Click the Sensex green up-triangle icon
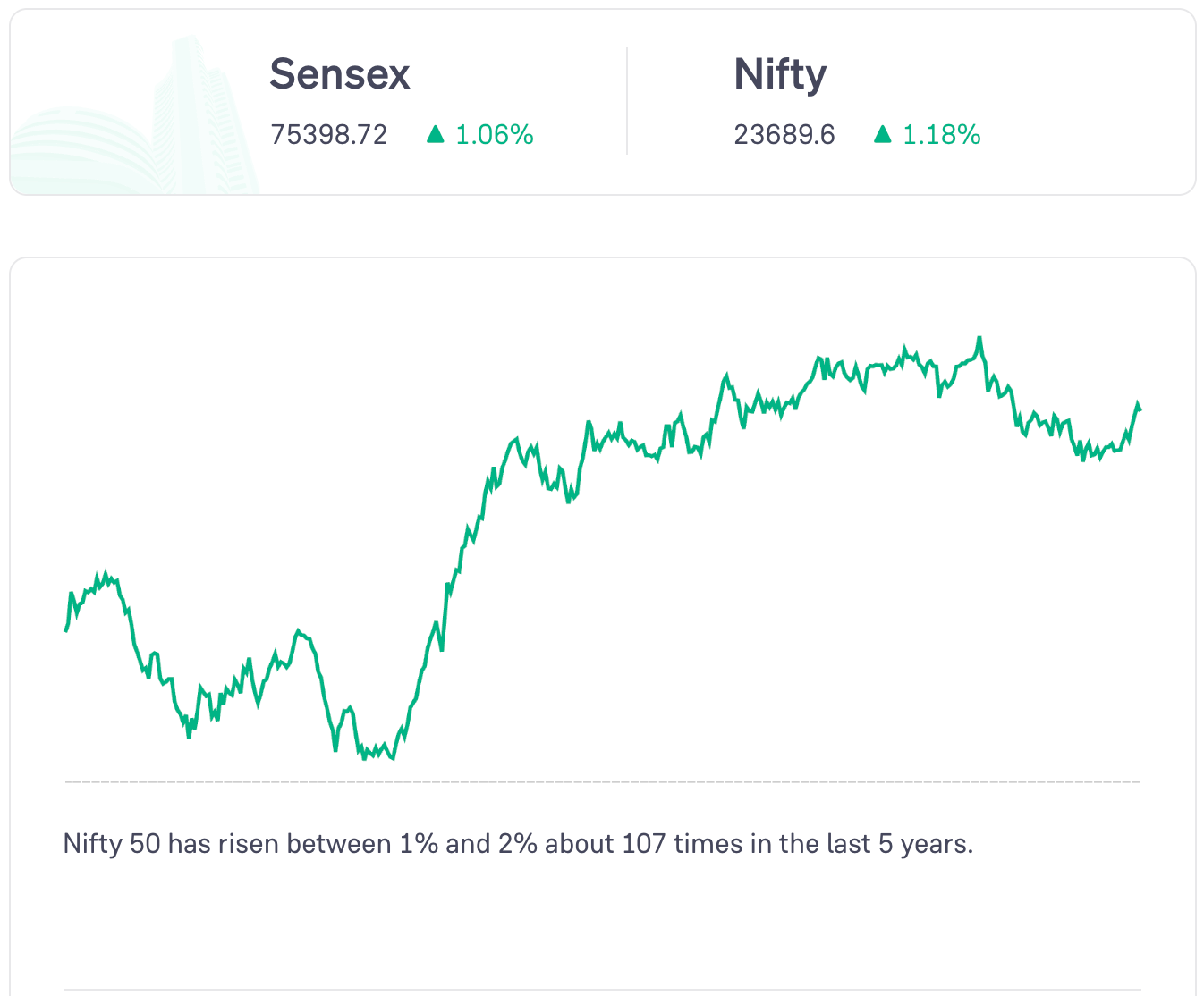1204x996 pixels. point(436,134)
